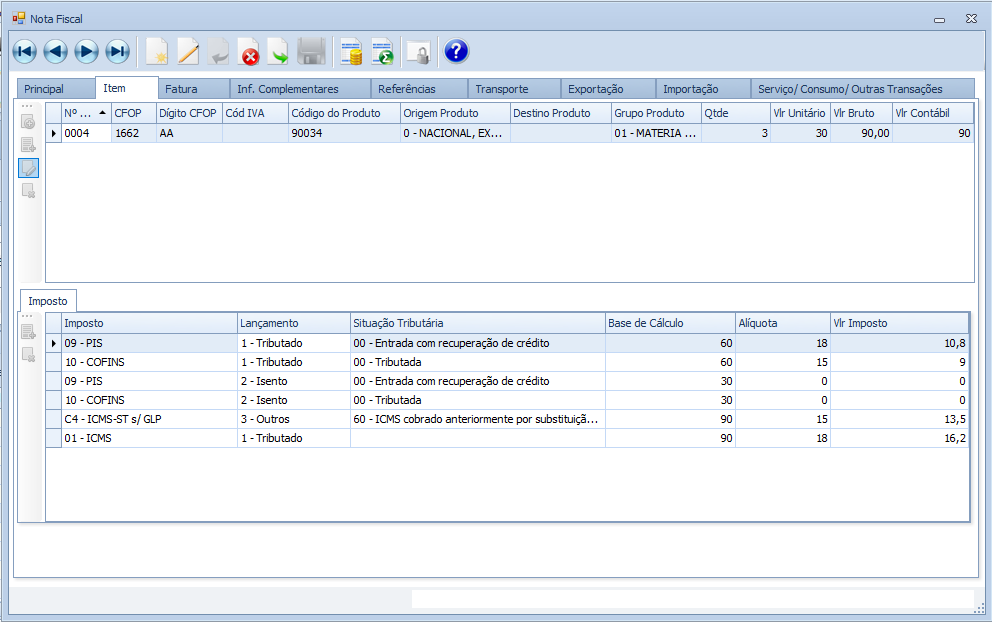Image resolution: width=992 pixels, height=622 pixels.
Task: Click the padlock icon in toolbar
Action: pyautogui.click(x=417, y=52)
